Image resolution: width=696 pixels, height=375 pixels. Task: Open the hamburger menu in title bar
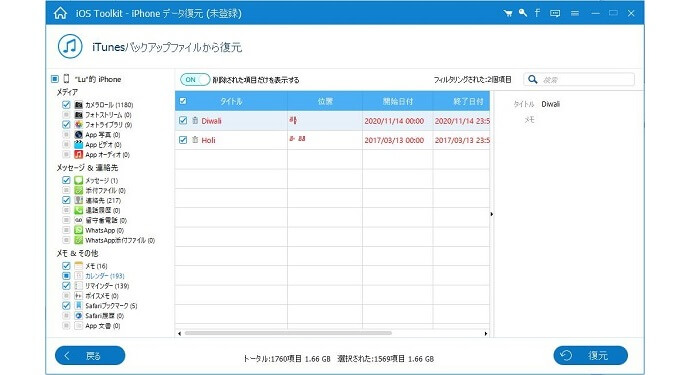tap(575, 13)
